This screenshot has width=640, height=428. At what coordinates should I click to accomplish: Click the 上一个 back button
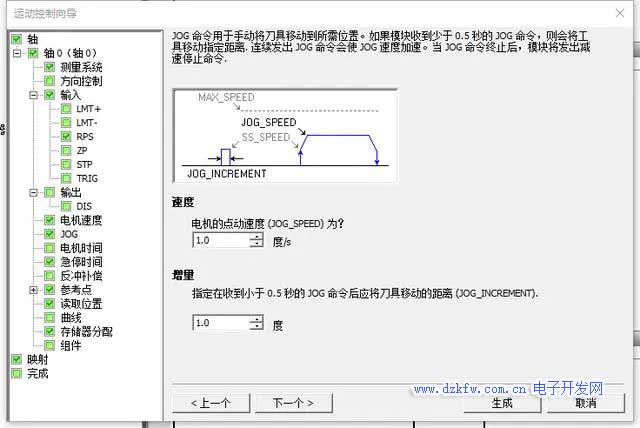click(209, 403)
